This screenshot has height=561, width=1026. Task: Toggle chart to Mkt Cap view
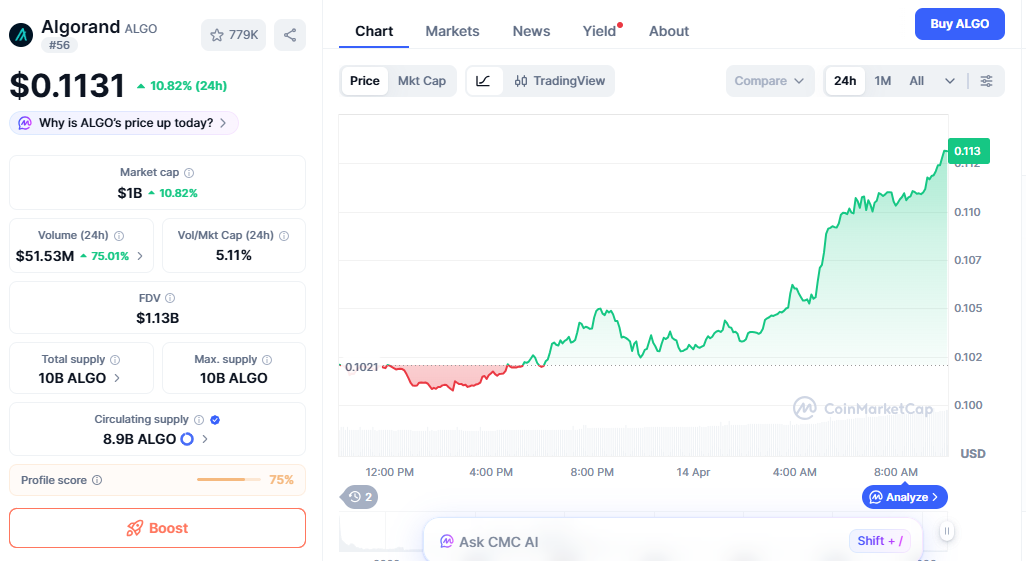[422, 81]
